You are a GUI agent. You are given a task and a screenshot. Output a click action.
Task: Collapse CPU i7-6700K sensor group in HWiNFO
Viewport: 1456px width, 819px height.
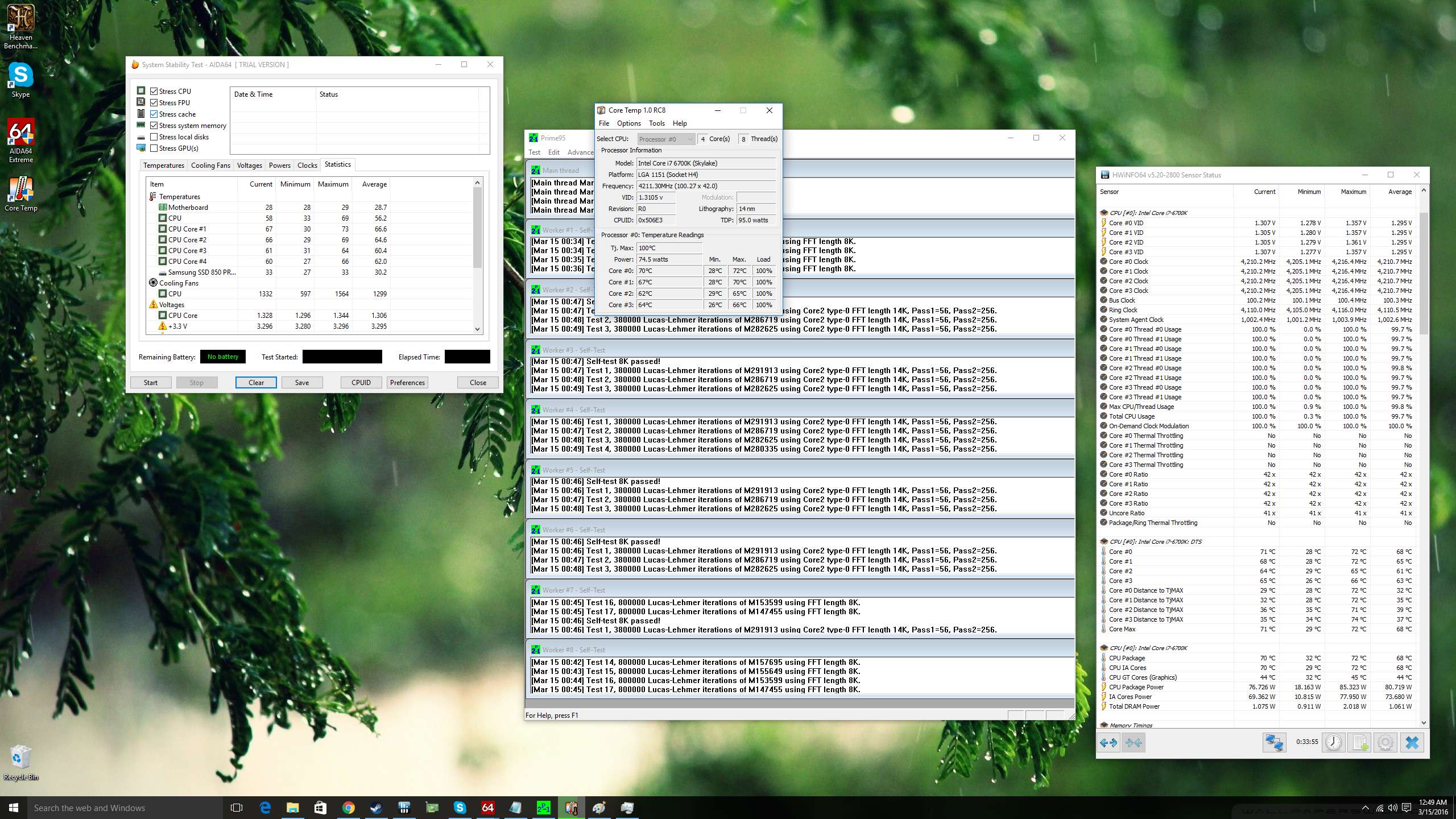[x=1104, y=213]
